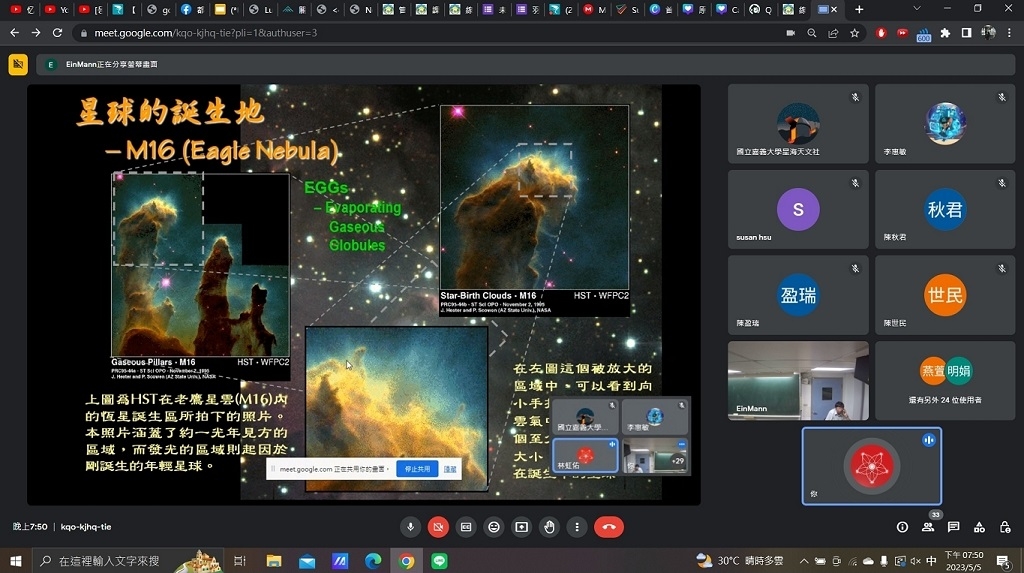Switch to the first YouTube tab

pyautogui.click(x=22, y=9)
